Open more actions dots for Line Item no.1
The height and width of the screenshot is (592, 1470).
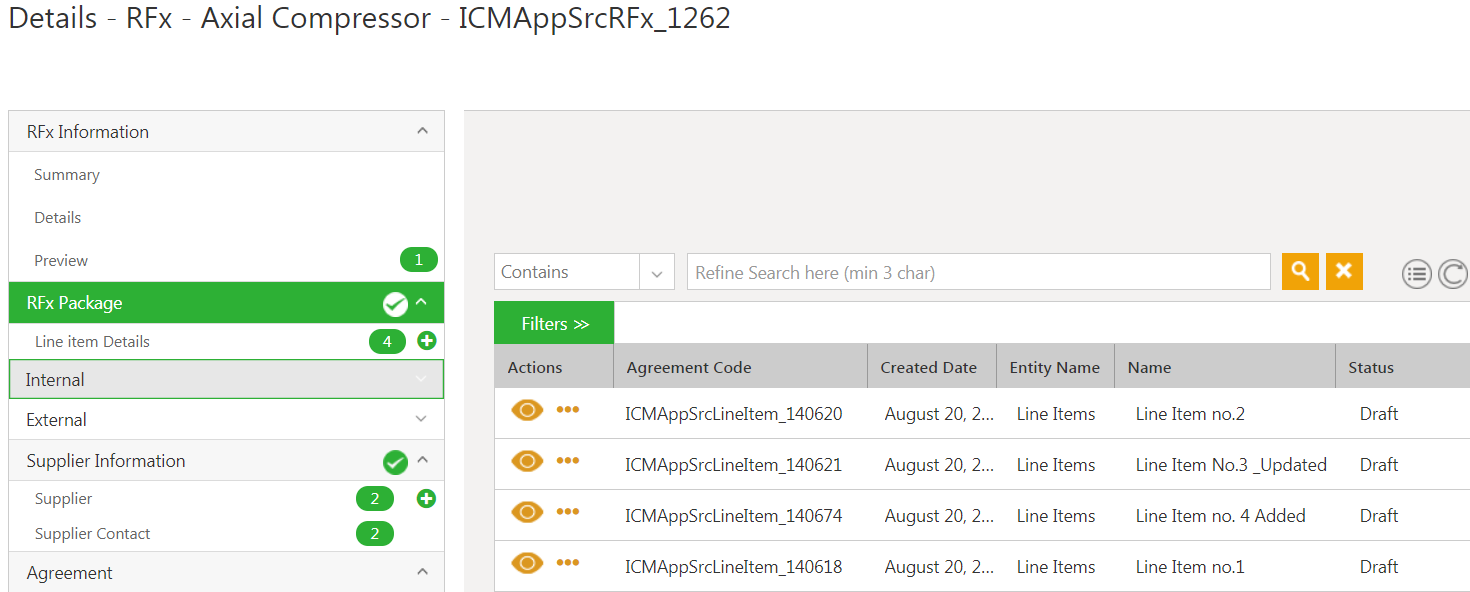pyautogui.click(x=568, y=563)
